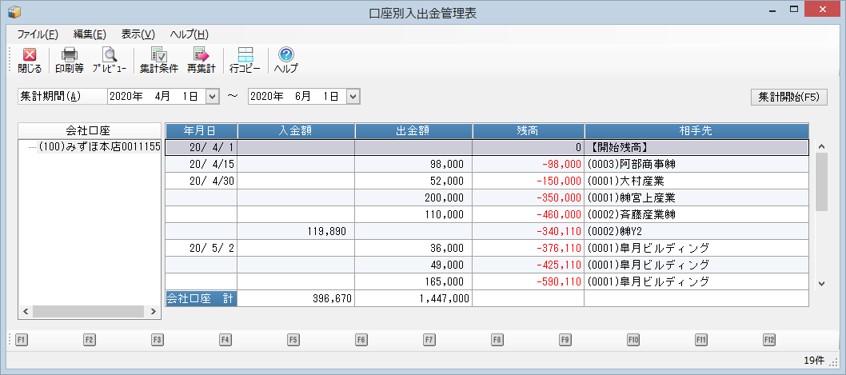Click the 閉じる (close) toolbar icon
The width and height of the screenshot is (846, 375).
29,60
